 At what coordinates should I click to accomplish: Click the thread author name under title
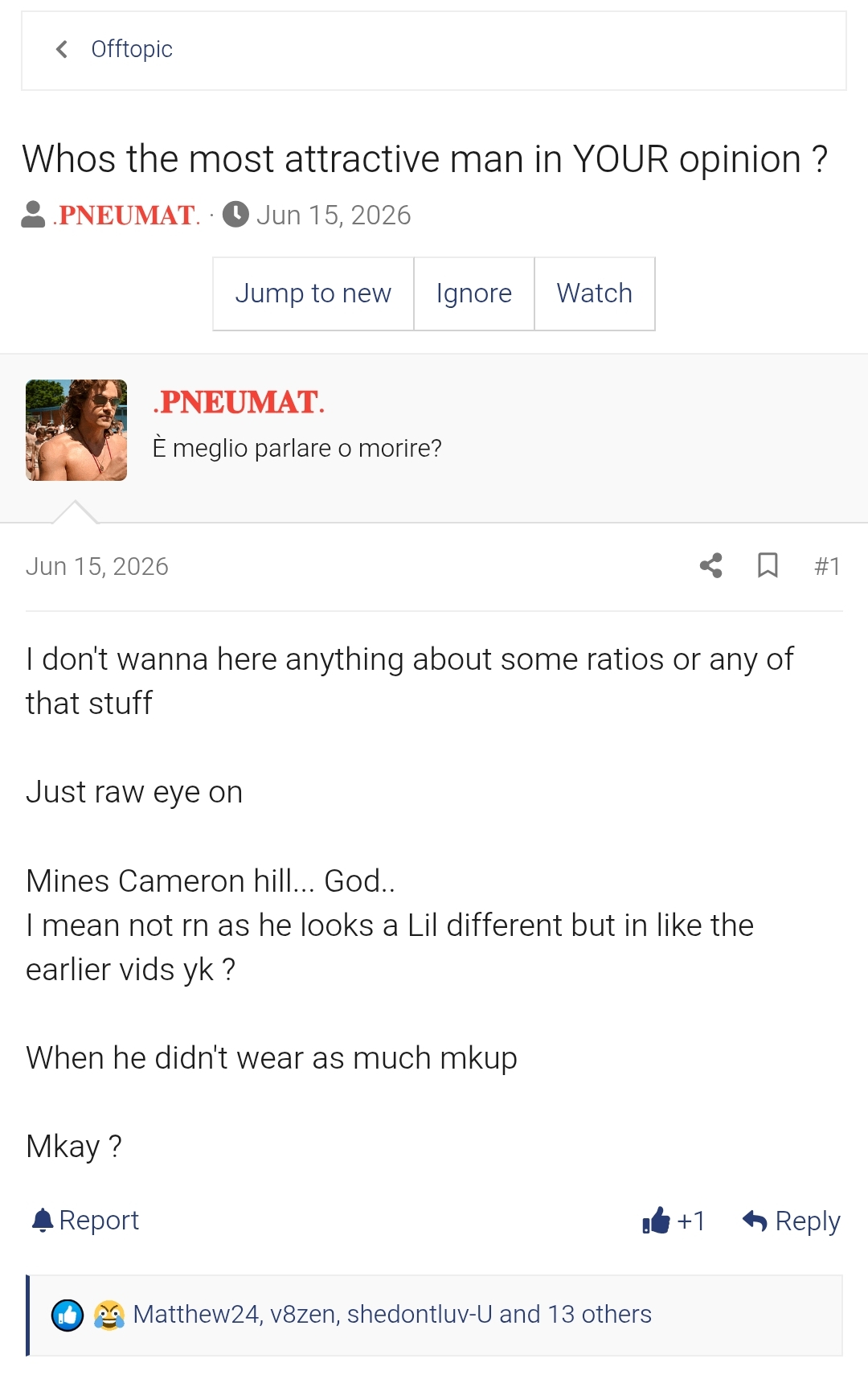[126, 215]
